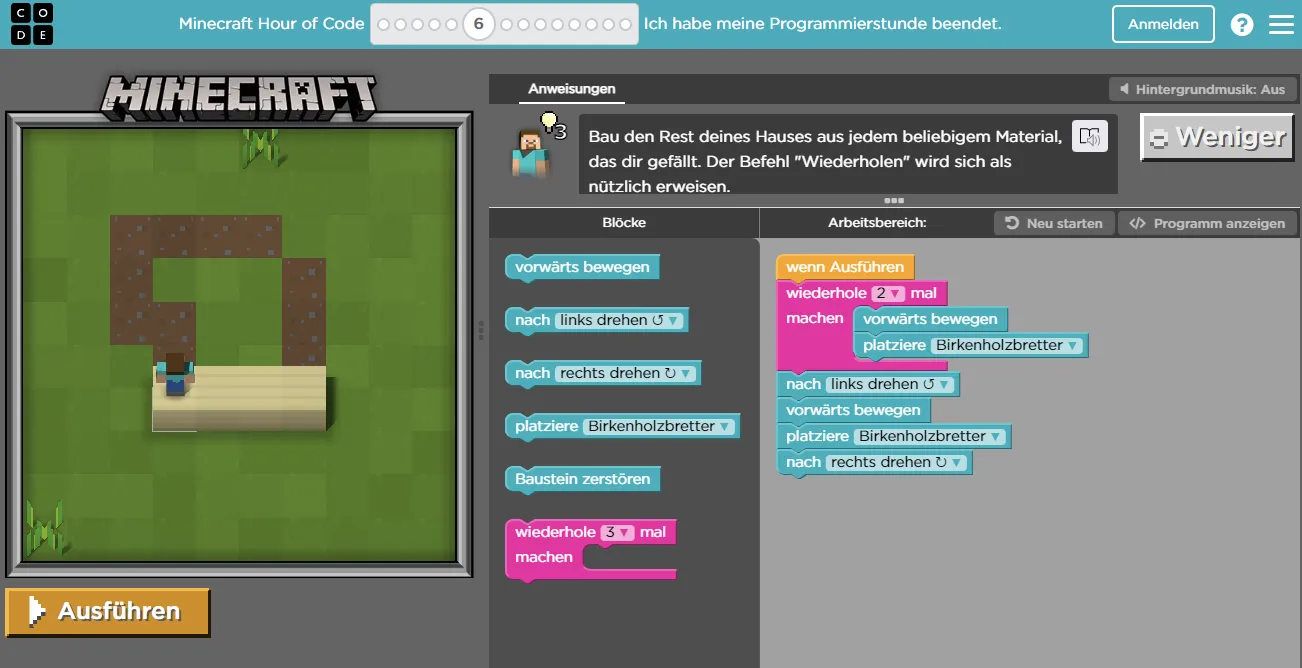Open the hamburger menu
Screen dimensions: 1302x668
click(1281, 25)
